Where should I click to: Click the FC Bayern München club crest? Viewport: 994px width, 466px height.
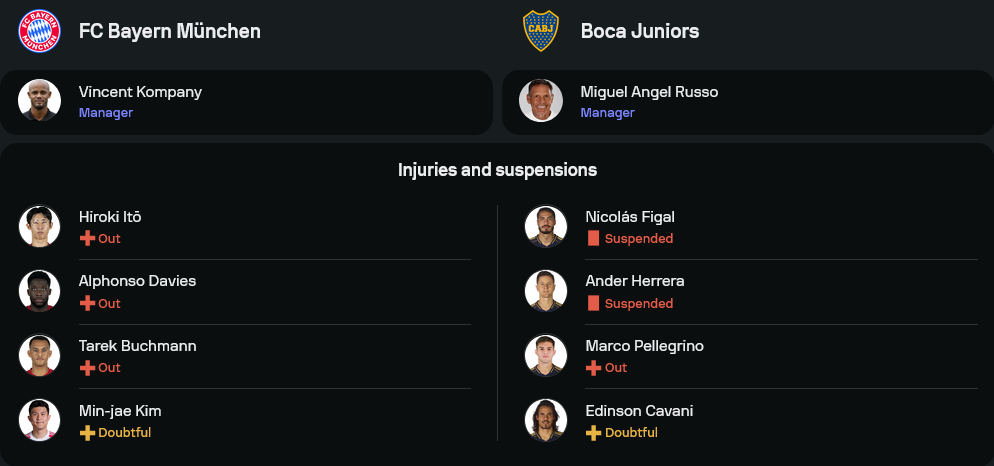40,31
